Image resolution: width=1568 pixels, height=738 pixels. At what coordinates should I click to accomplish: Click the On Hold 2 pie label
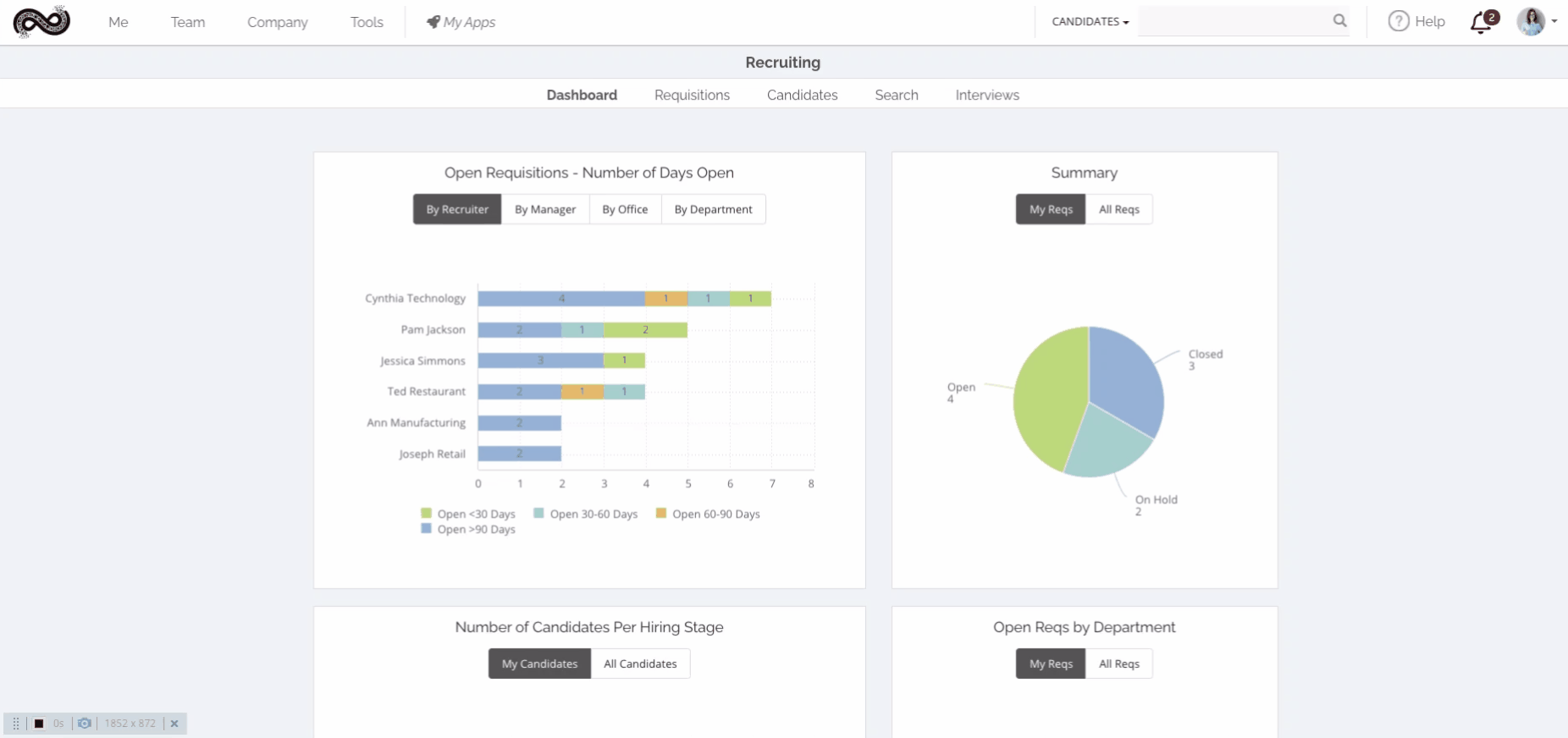[x=1156, y=505]
